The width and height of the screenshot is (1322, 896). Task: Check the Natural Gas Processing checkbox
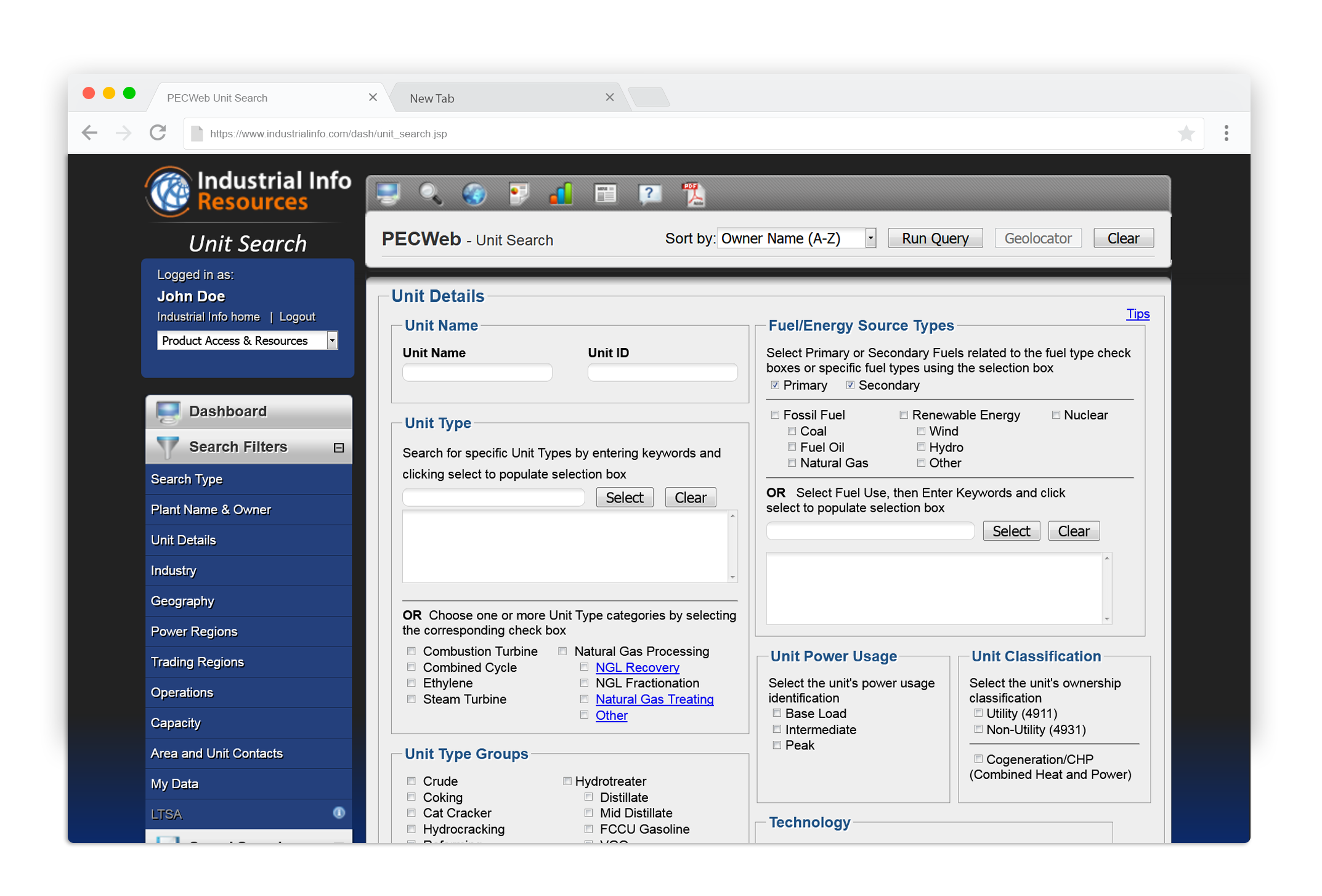point(562,651)
